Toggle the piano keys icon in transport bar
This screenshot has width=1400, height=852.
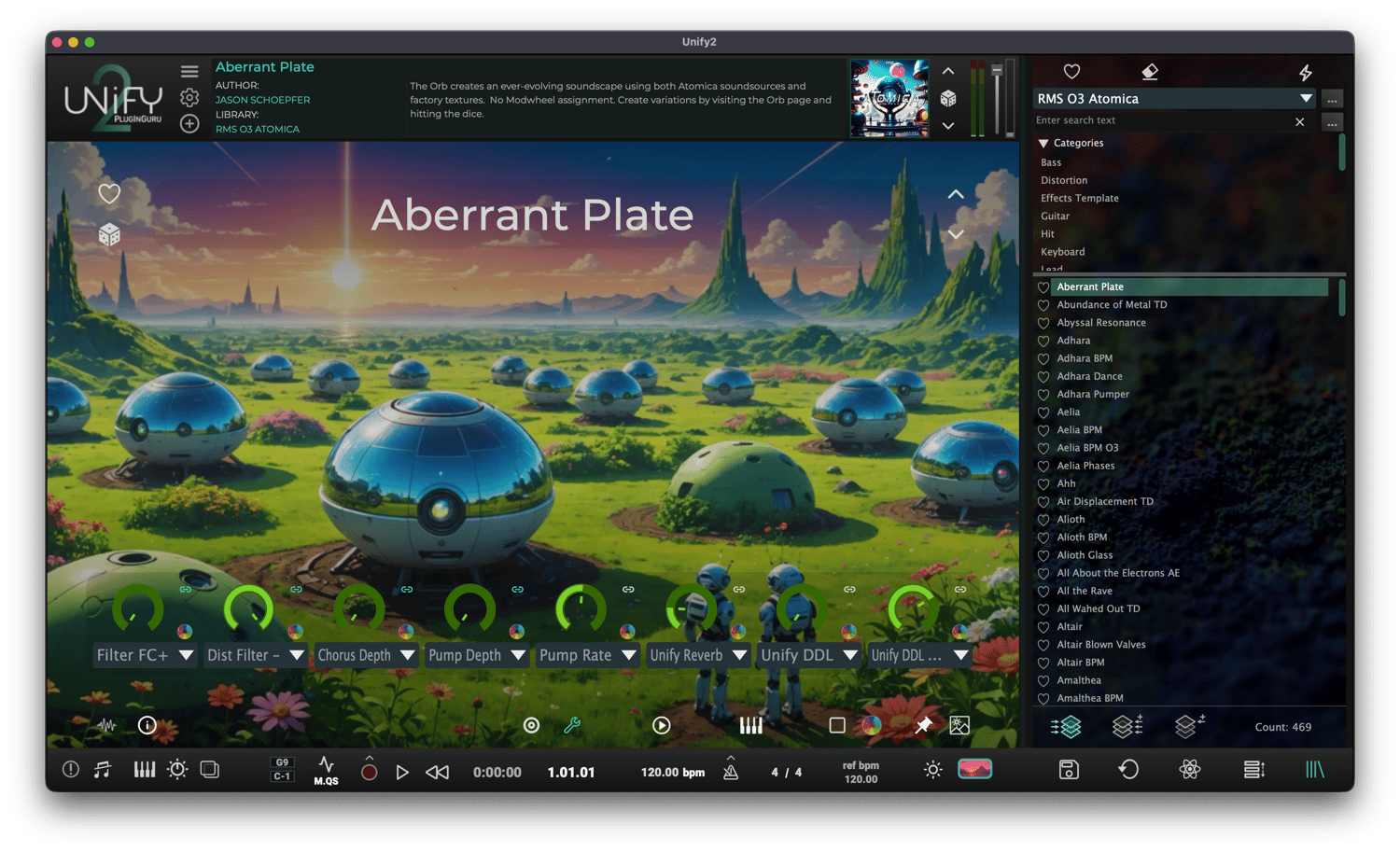[x=144, y=769]
